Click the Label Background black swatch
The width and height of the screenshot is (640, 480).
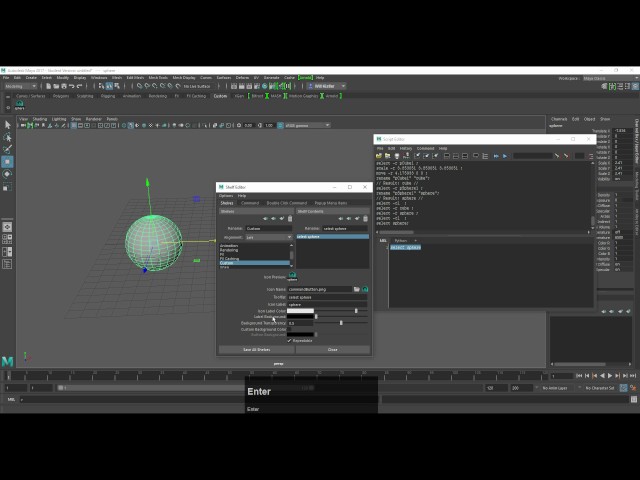coord(300,317)
